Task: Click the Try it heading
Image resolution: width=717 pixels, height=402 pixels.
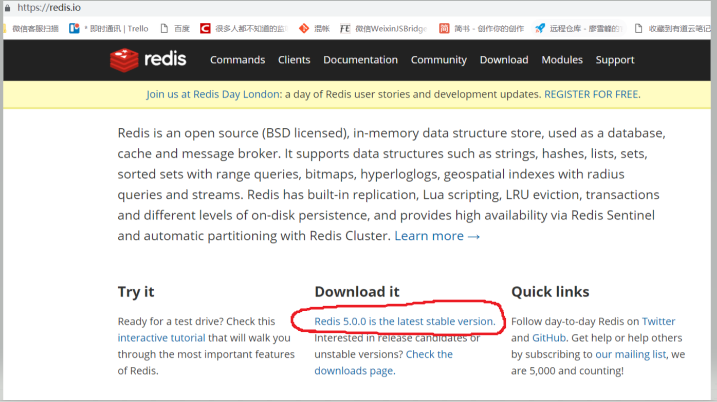Action: click(x=136, y=292)
